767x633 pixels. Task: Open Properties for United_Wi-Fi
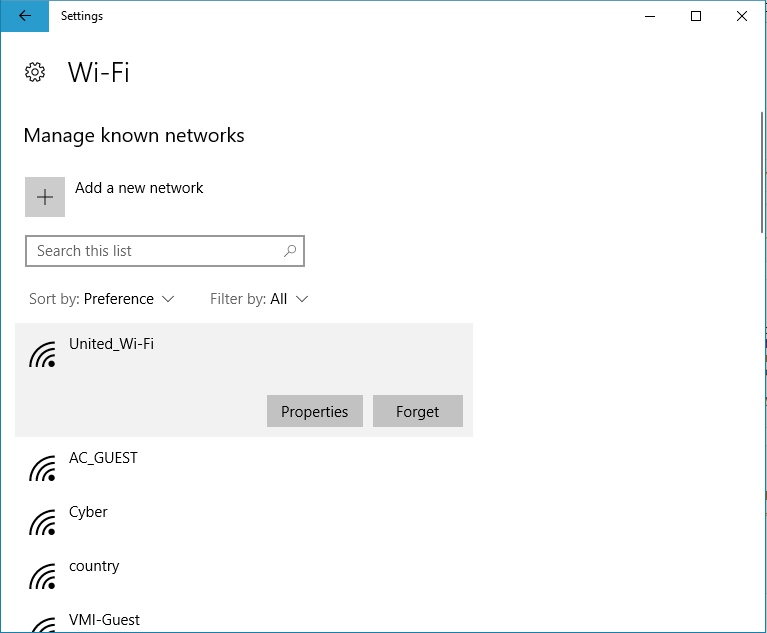315,411
